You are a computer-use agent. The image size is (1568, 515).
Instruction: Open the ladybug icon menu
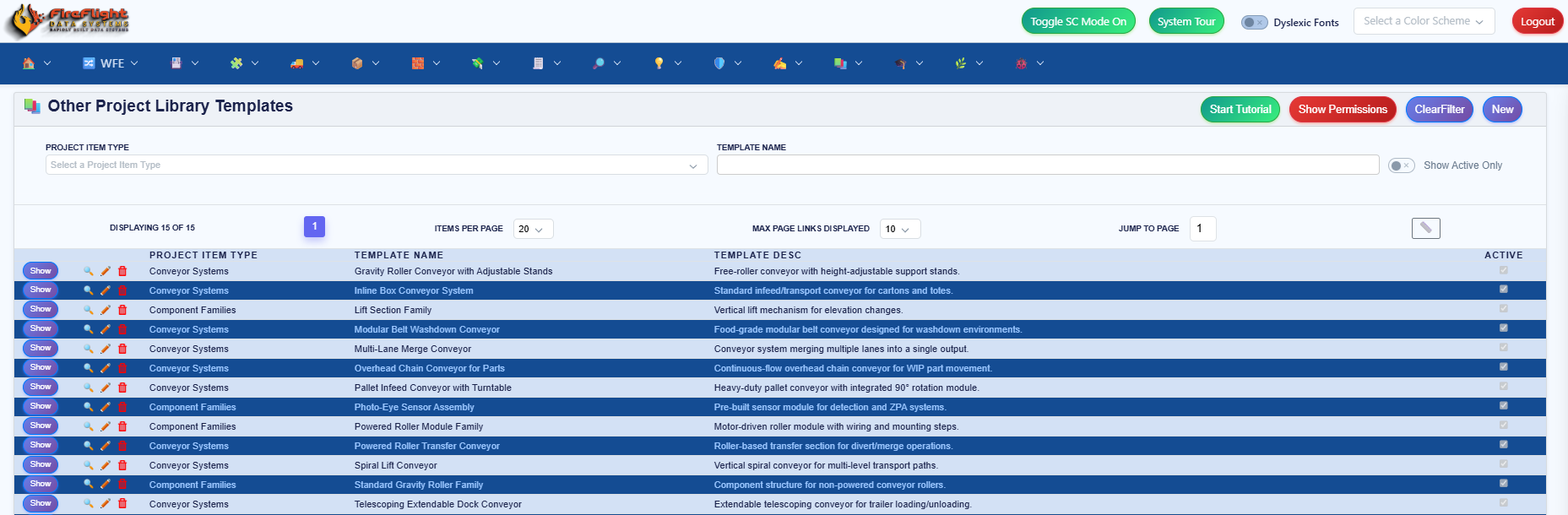click(x=1029, y=63)
